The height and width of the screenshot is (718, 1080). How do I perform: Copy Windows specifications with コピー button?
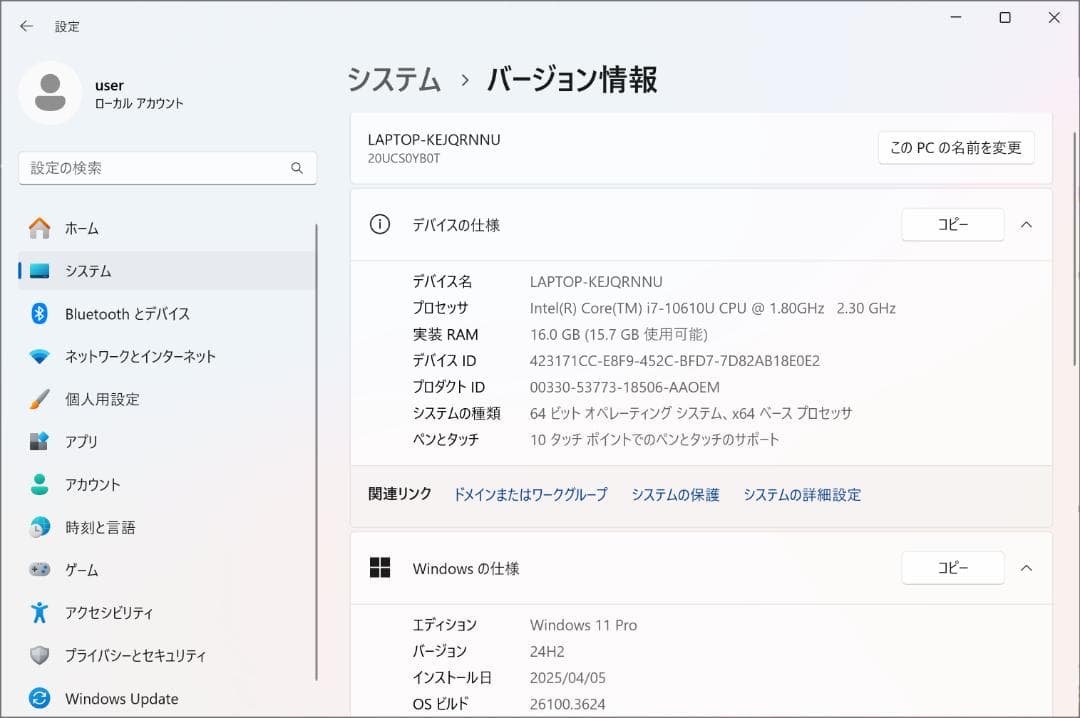953,568
